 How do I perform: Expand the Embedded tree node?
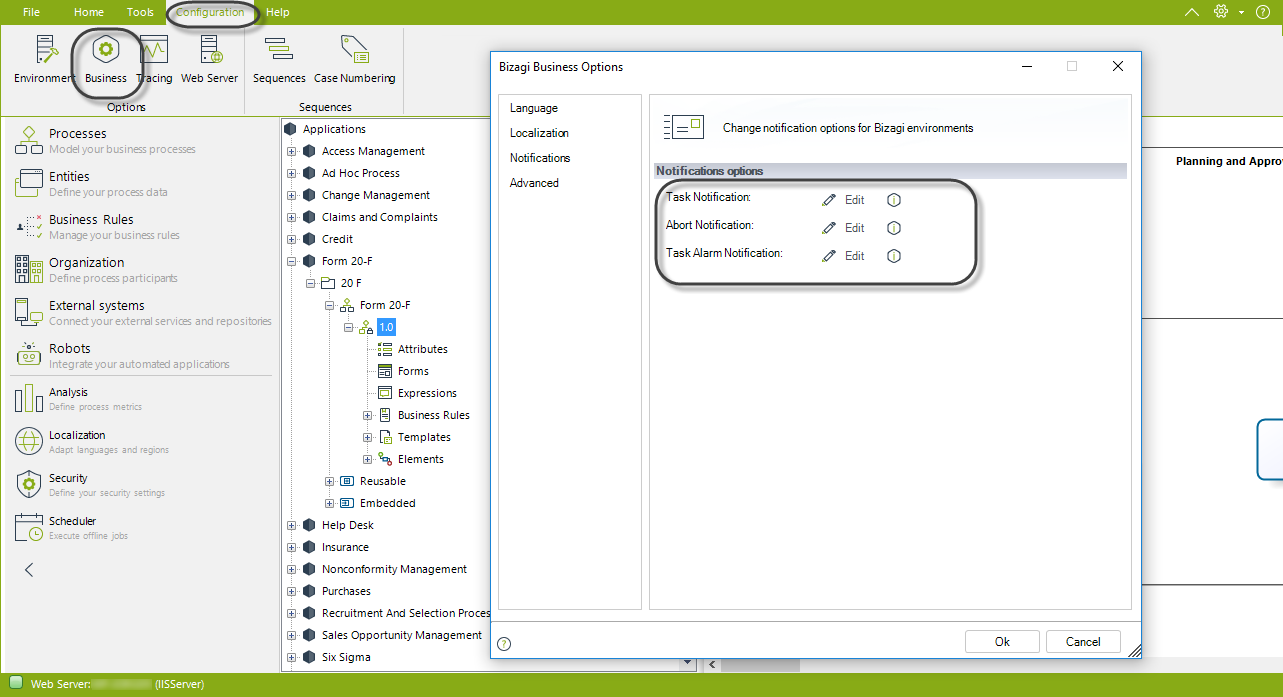point(330,504)
